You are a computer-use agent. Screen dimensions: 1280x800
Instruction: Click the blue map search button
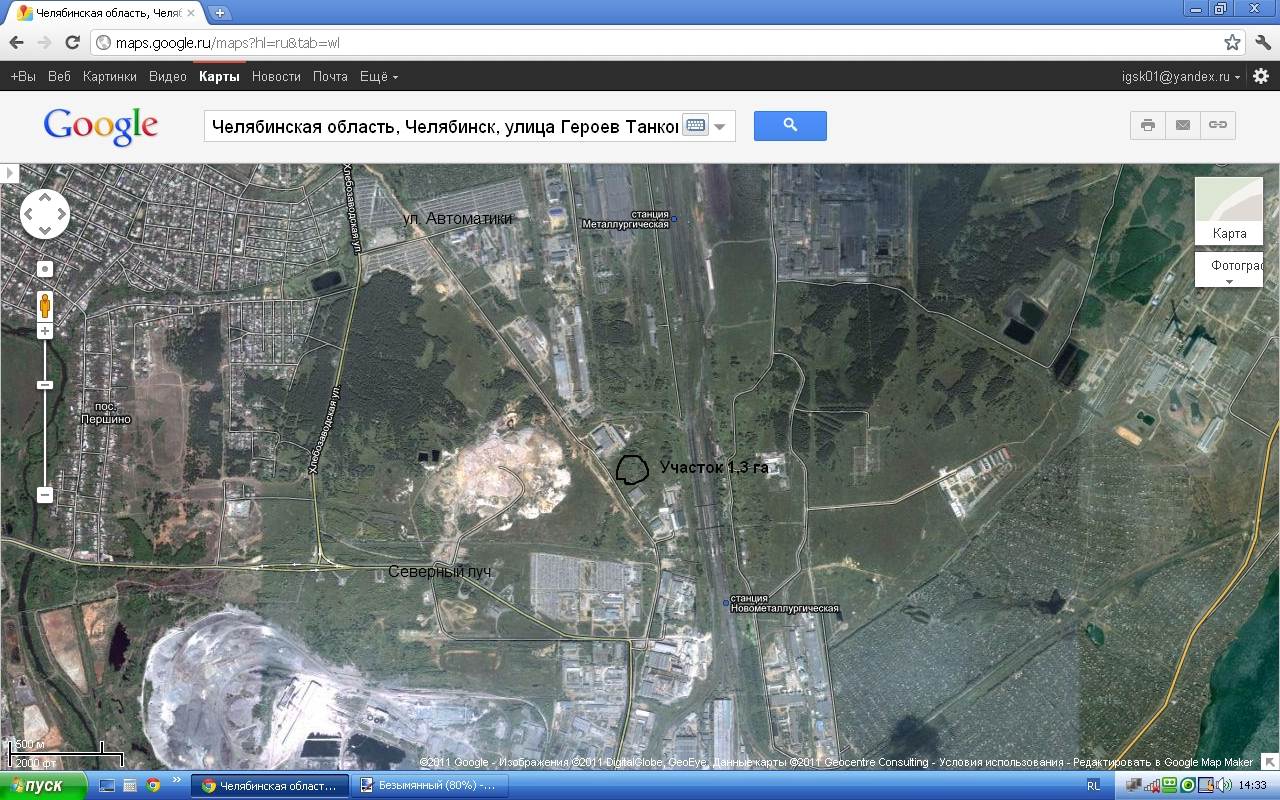pyautogui.click(x=790, y=125)
